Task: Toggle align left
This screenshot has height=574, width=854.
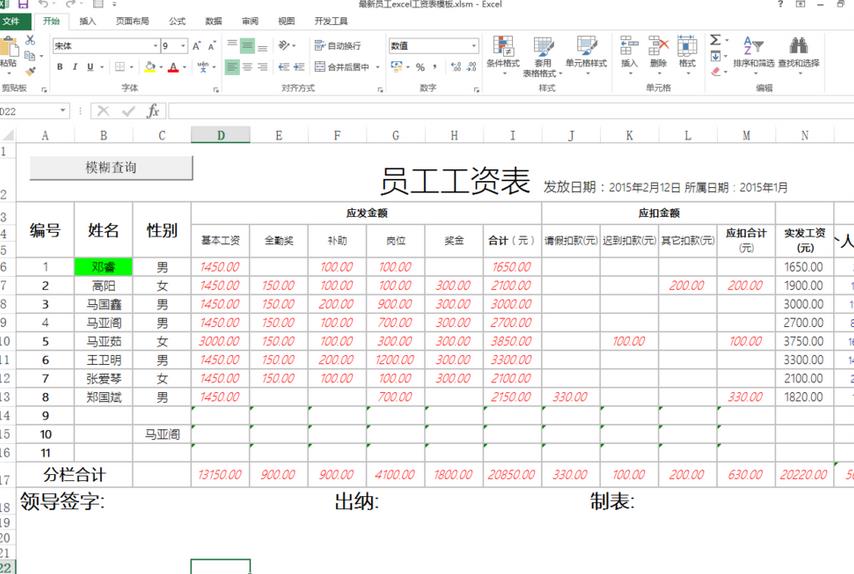Action: coord(232,67)
